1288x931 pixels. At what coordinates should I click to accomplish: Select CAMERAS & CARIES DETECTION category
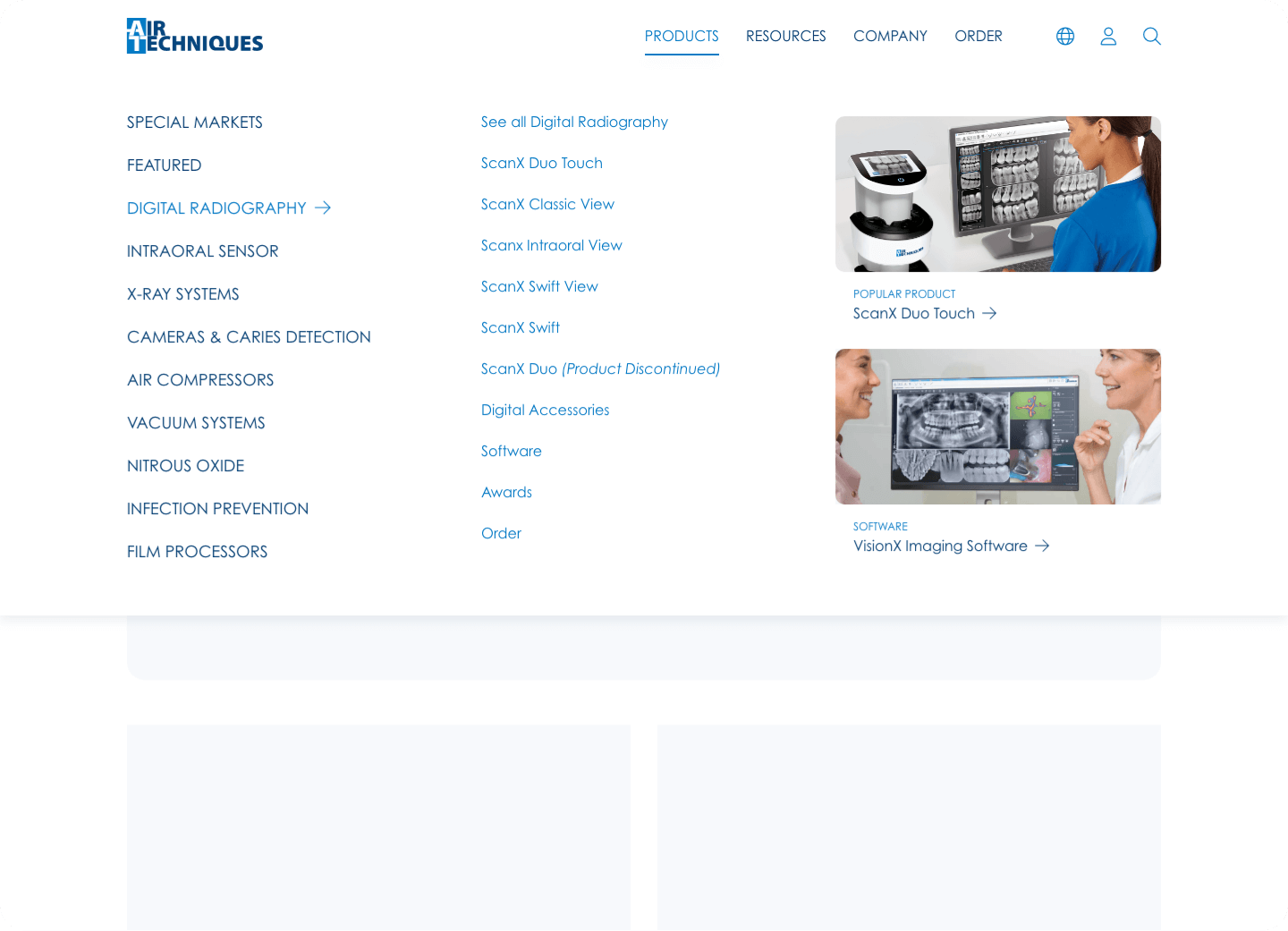coord(249,337)
